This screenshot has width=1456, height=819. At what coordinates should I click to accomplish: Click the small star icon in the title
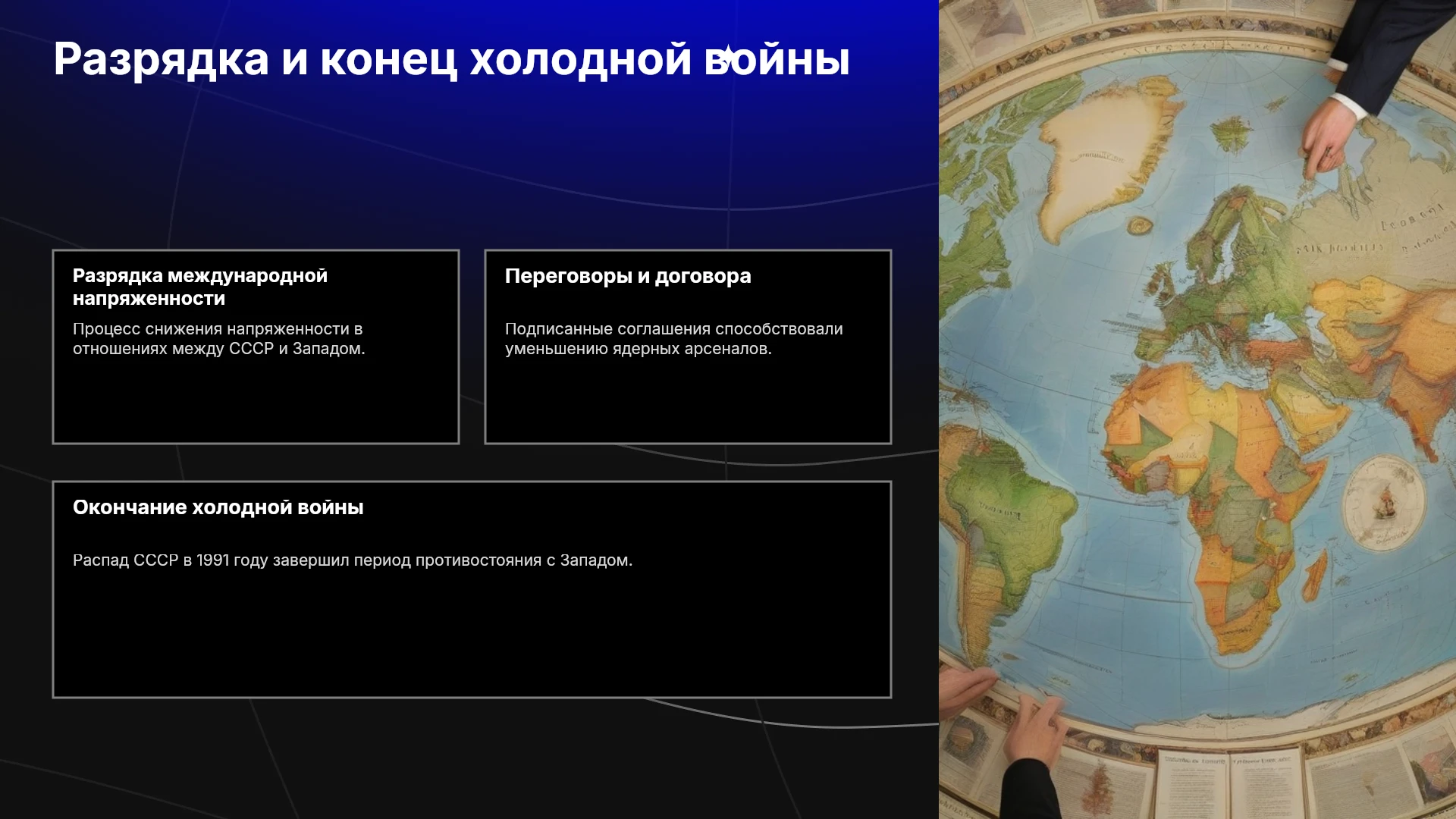click(726, 56)
